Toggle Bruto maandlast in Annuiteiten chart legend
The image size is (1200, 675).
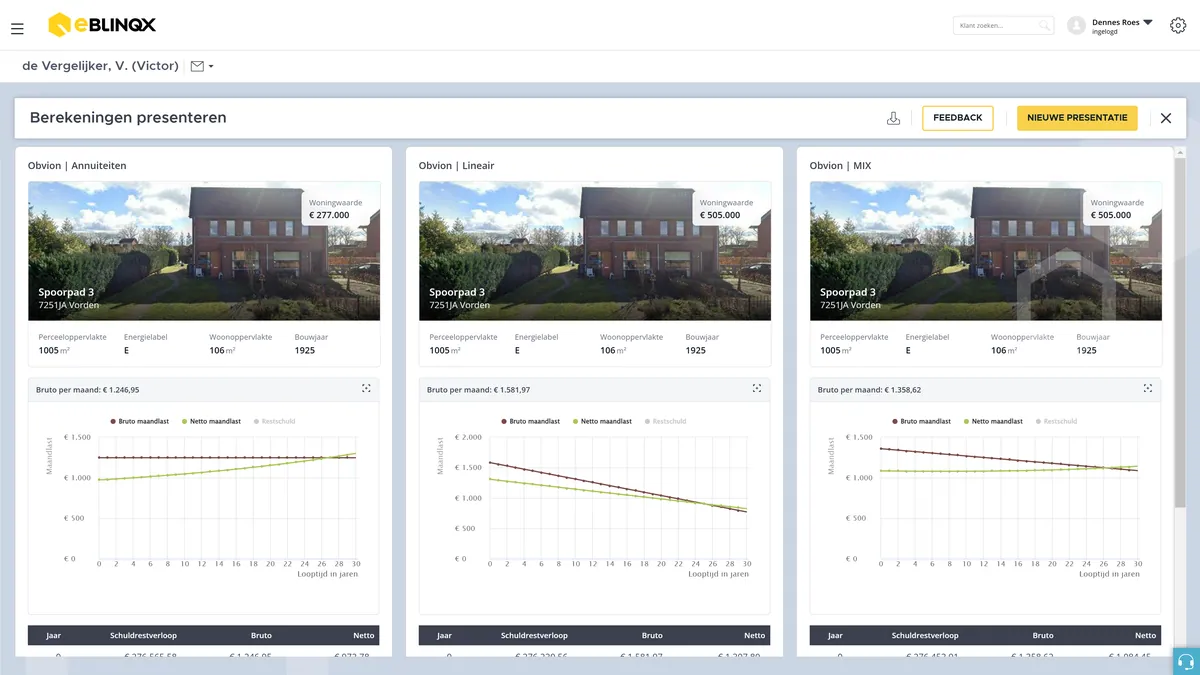(x=140, y=421)
